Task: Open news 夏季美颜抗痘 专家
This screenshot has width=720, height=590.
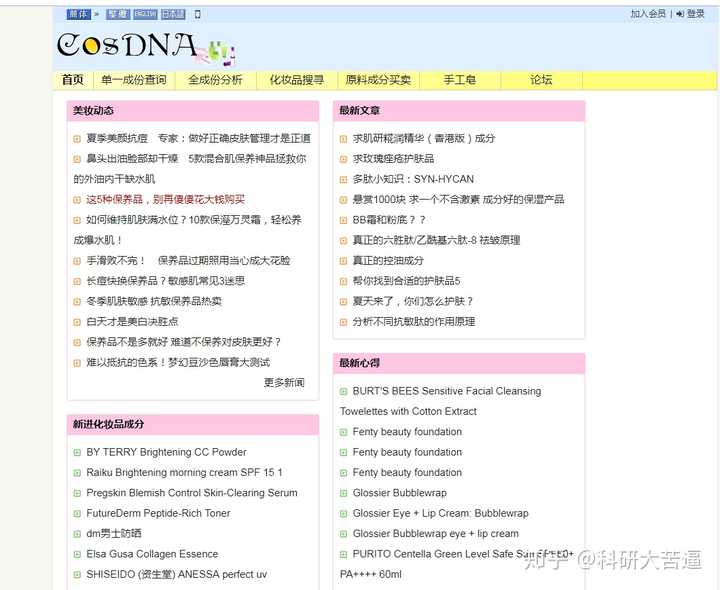Action: point(198,138)
